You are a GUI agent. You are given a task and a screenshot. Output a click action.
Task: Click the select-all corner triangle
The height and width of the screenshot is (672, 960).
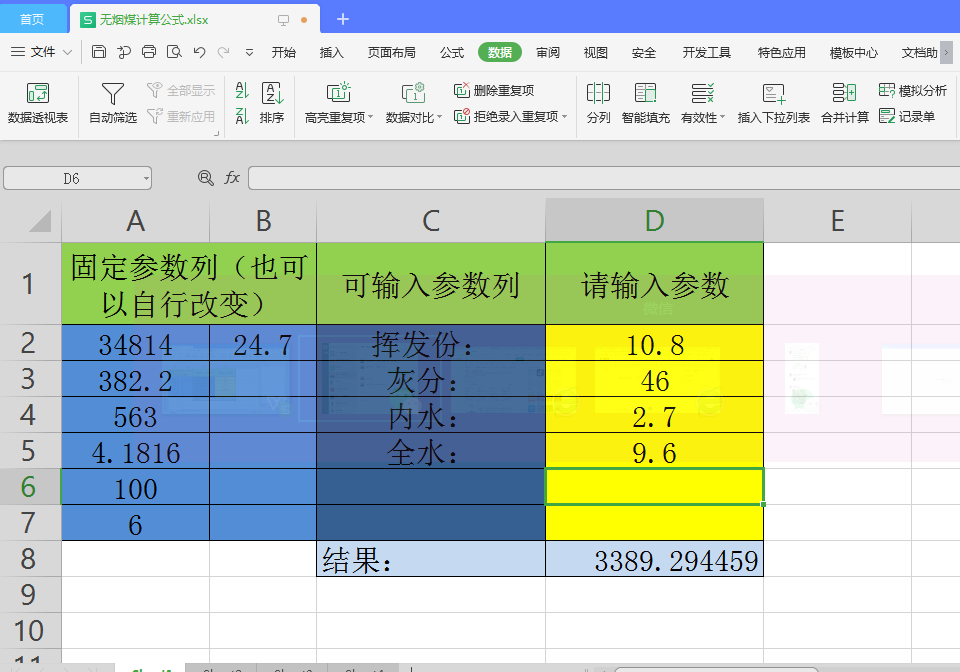(x=40, y=221)
